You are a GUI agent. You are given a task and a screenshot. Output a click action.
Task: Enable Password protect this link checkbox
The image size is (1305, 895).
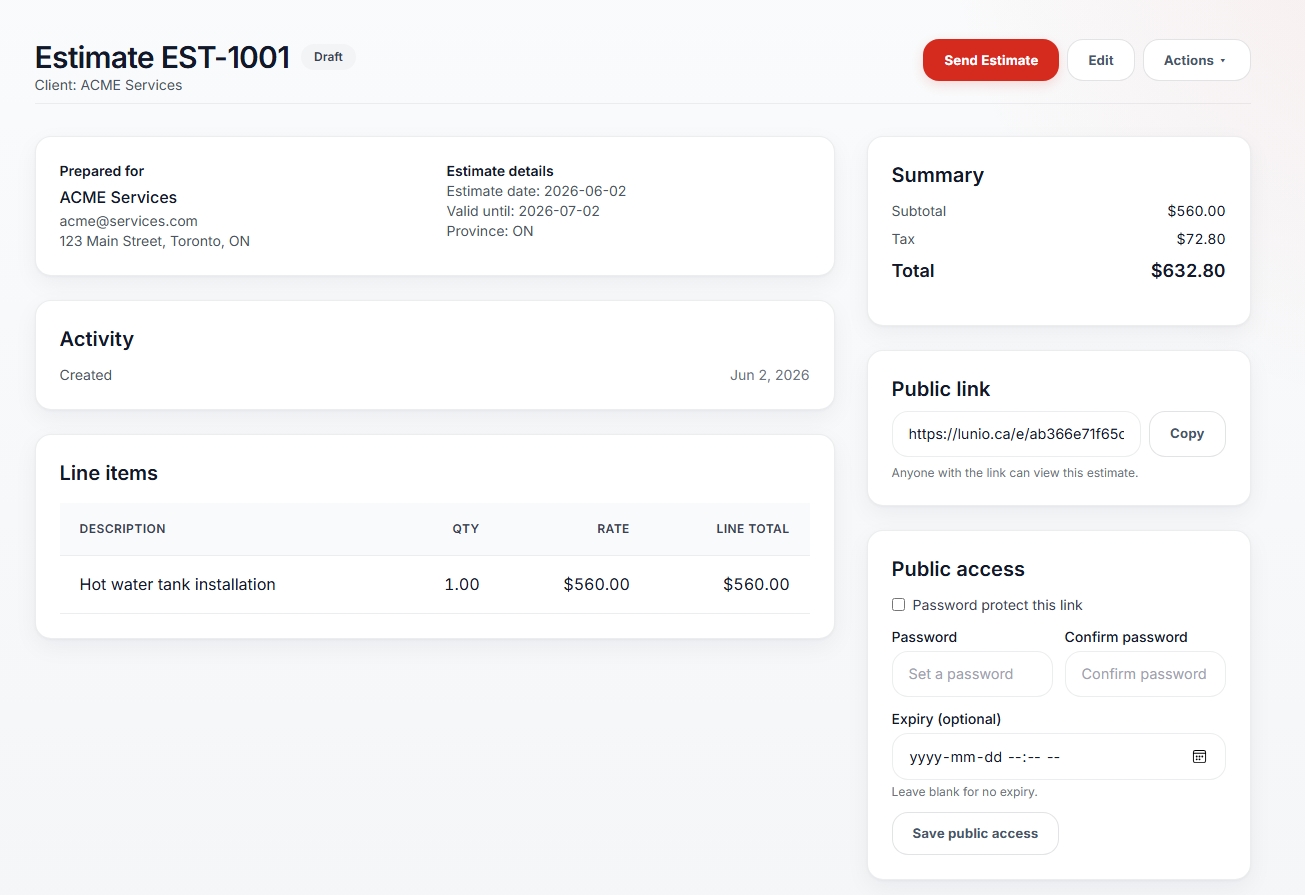point(898,605)
